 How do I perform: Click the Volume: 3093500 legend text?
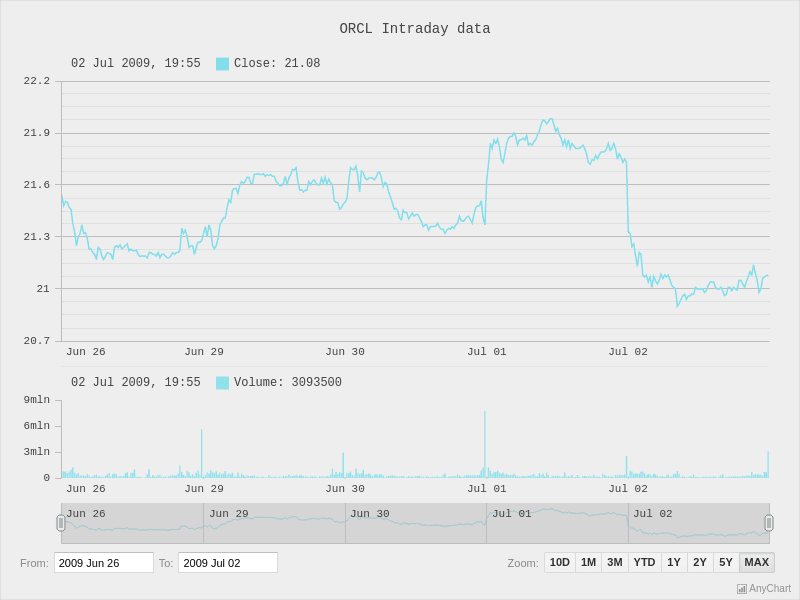click(x=288, y=382)
